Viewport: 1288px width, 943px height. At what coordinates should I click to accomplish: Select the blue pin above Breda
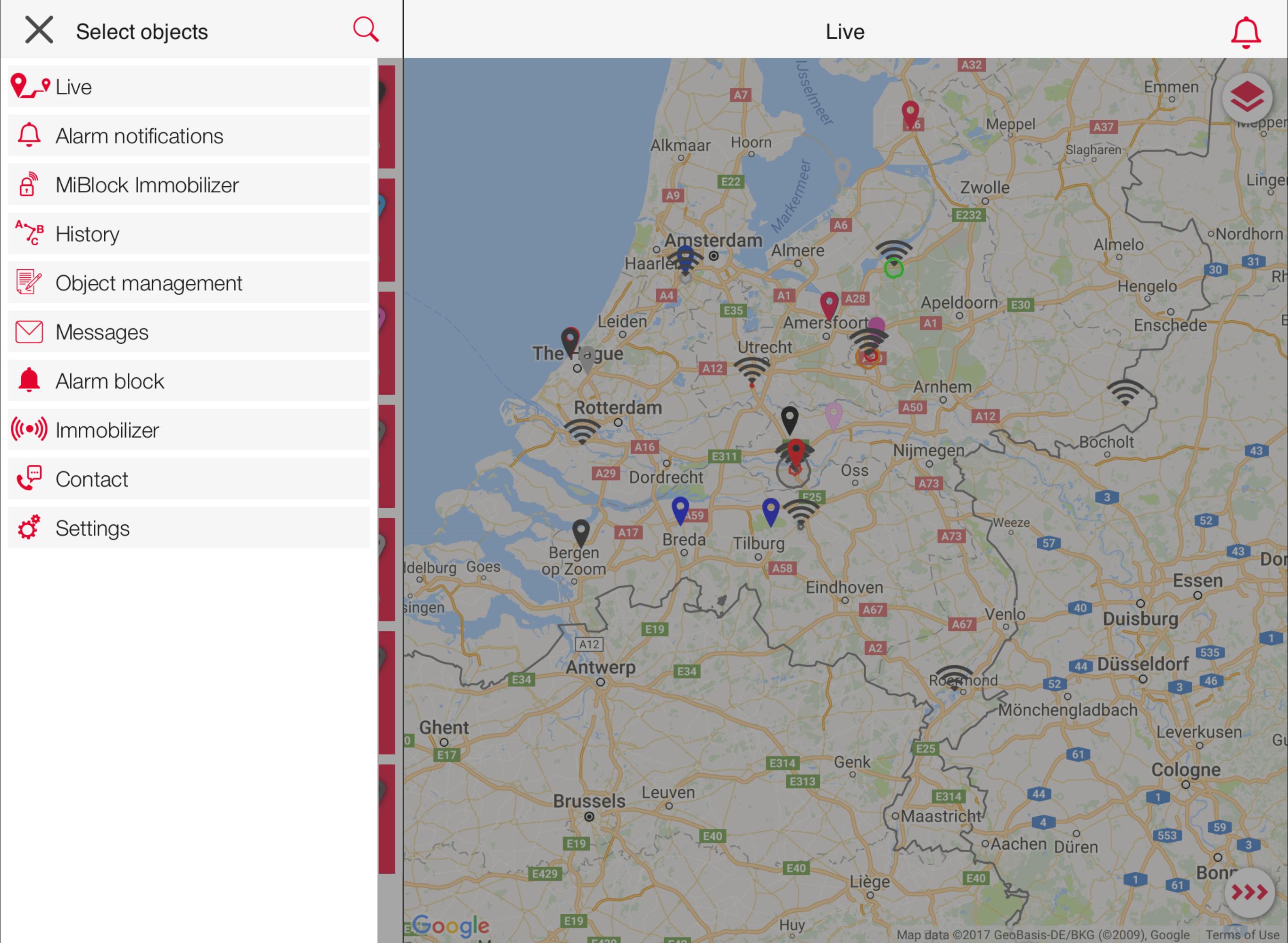click(680, 511)
